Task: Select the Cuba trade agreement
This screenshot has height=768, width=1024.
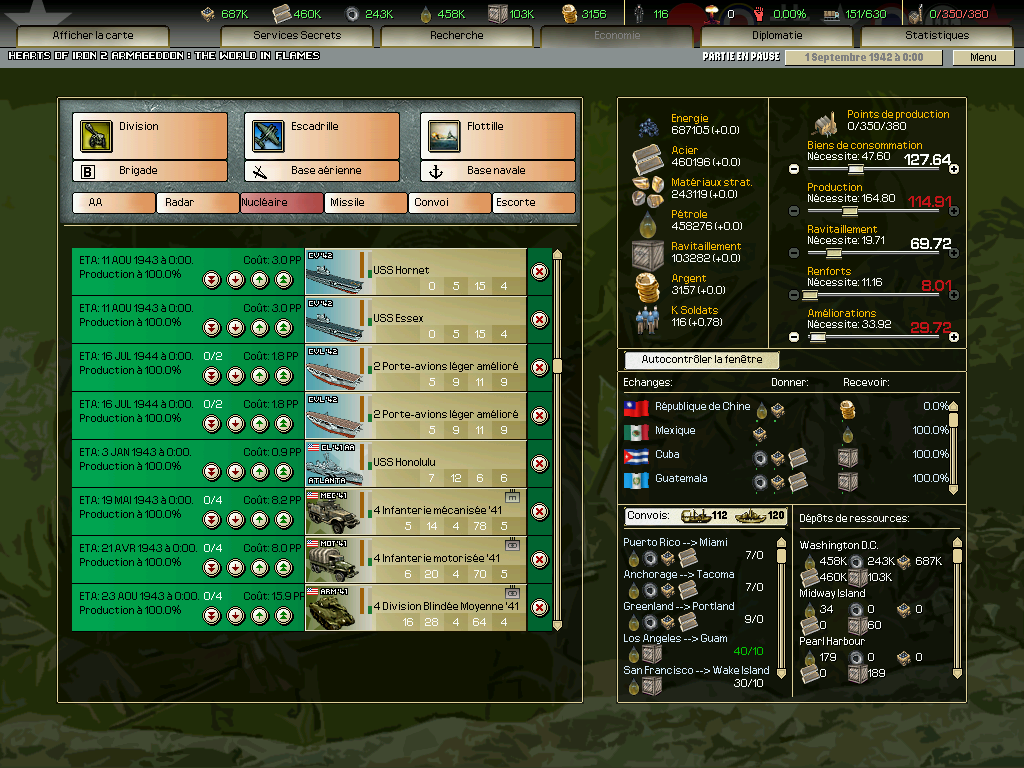Action: [x=786, y=455]
